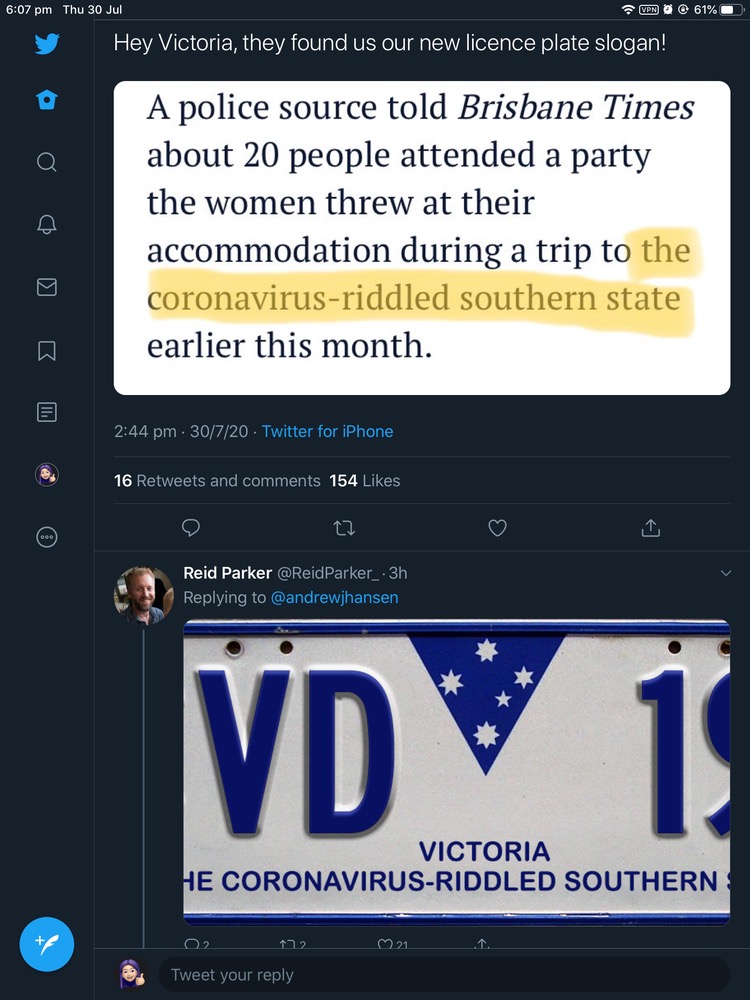
Task: Share the main tweet
Action: (650, 527)
